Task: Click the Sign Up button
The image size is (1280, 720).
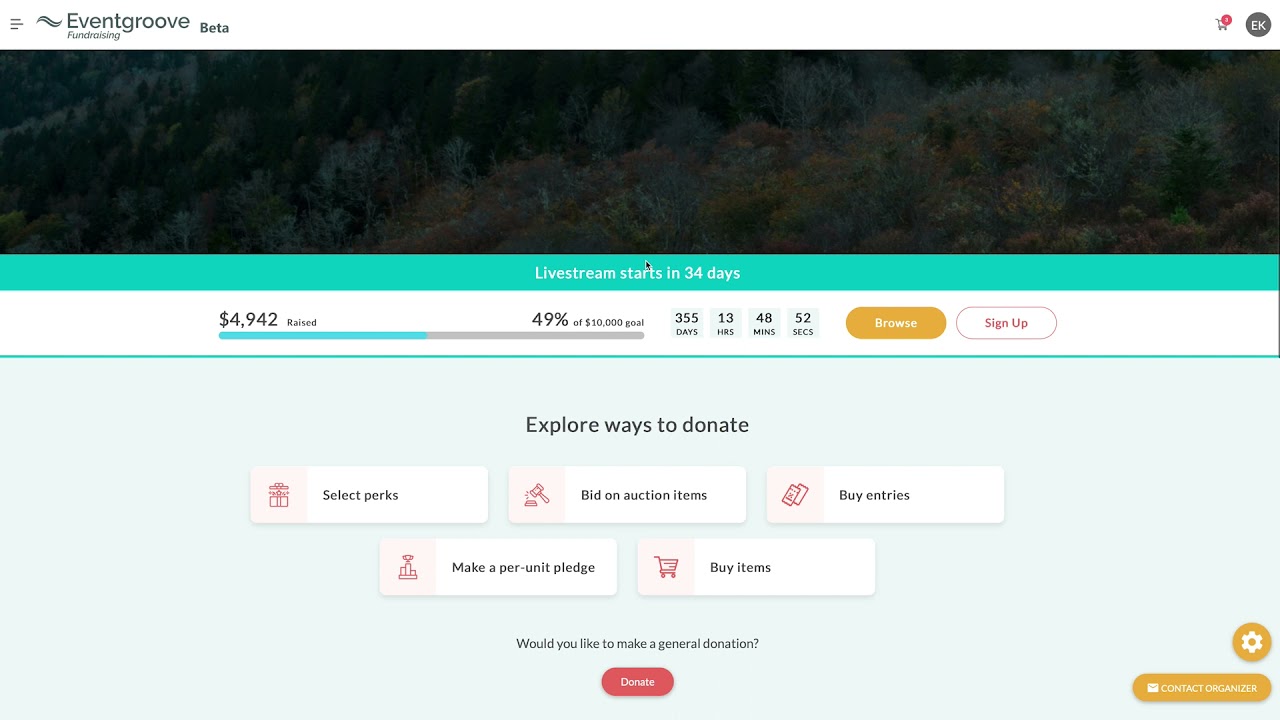Action: [x=1006, y=323]
